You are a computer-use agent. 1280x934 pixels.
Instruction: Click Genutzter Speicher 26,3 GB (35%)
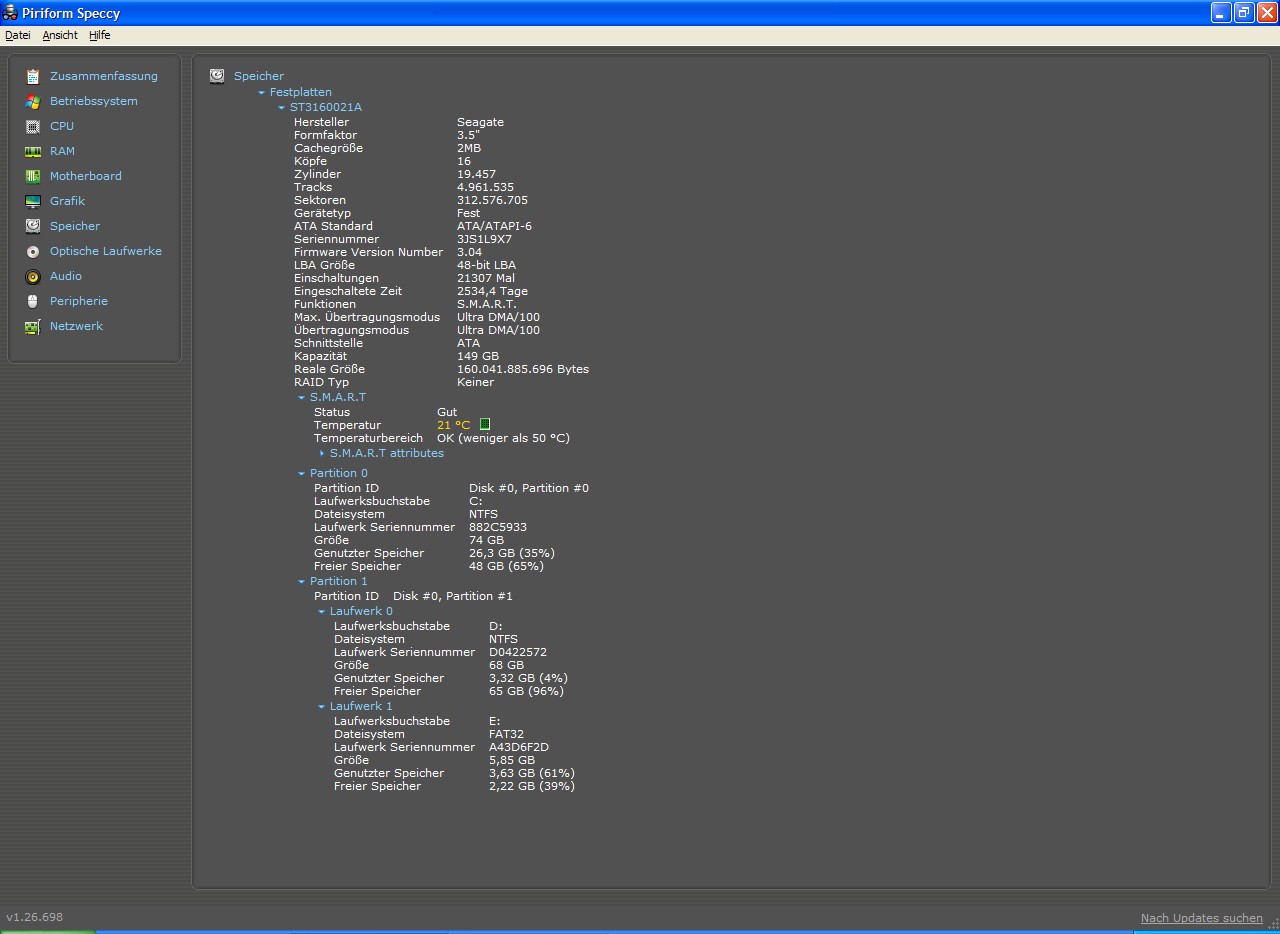point(511,553)
